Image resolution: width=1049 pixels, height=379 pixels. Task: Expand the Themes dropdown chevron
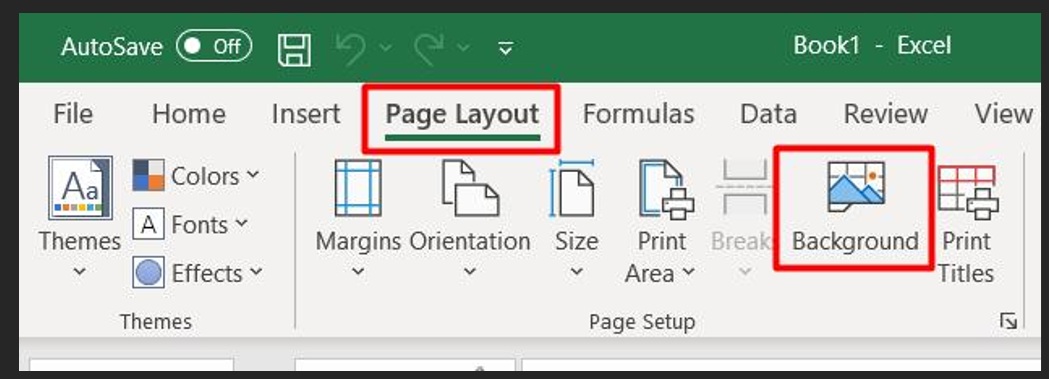click(79, 271)
